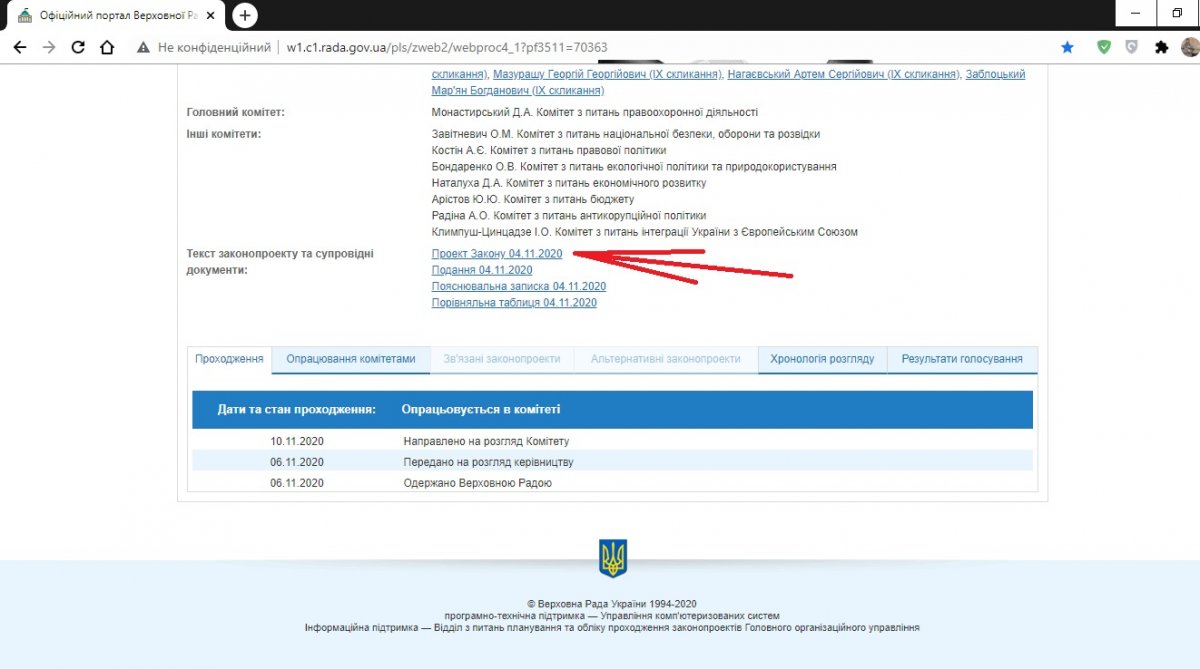Open the Хронологія розгляду tab

coord(823,359)
